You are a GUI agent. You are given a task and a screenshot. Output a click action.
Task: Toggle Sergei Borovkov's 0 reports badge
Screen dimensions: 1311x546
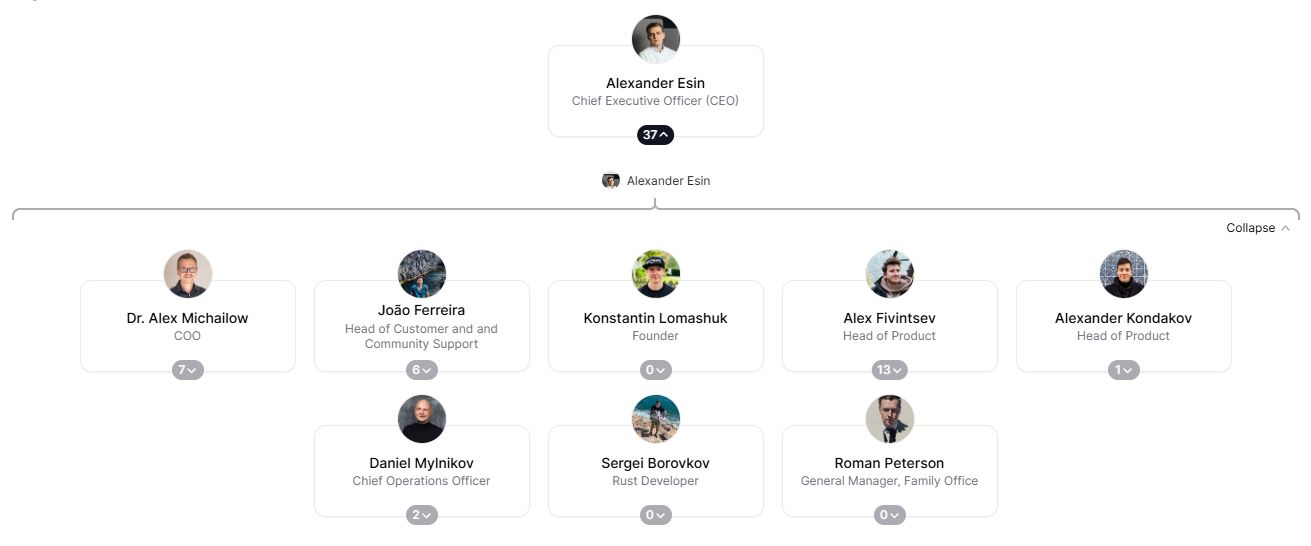pyautogui.click(x=656, y=515)
